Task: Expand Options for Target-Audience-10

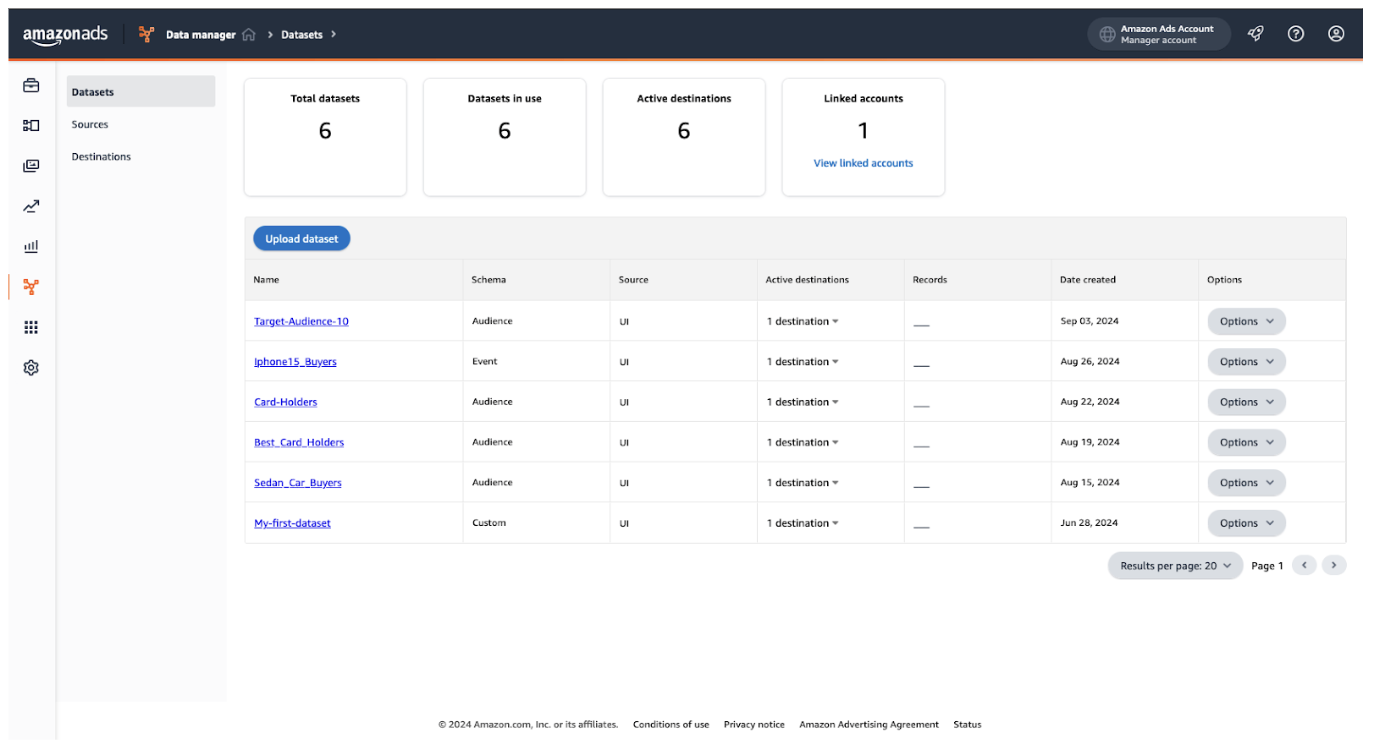Action: tap(1246, 321)
